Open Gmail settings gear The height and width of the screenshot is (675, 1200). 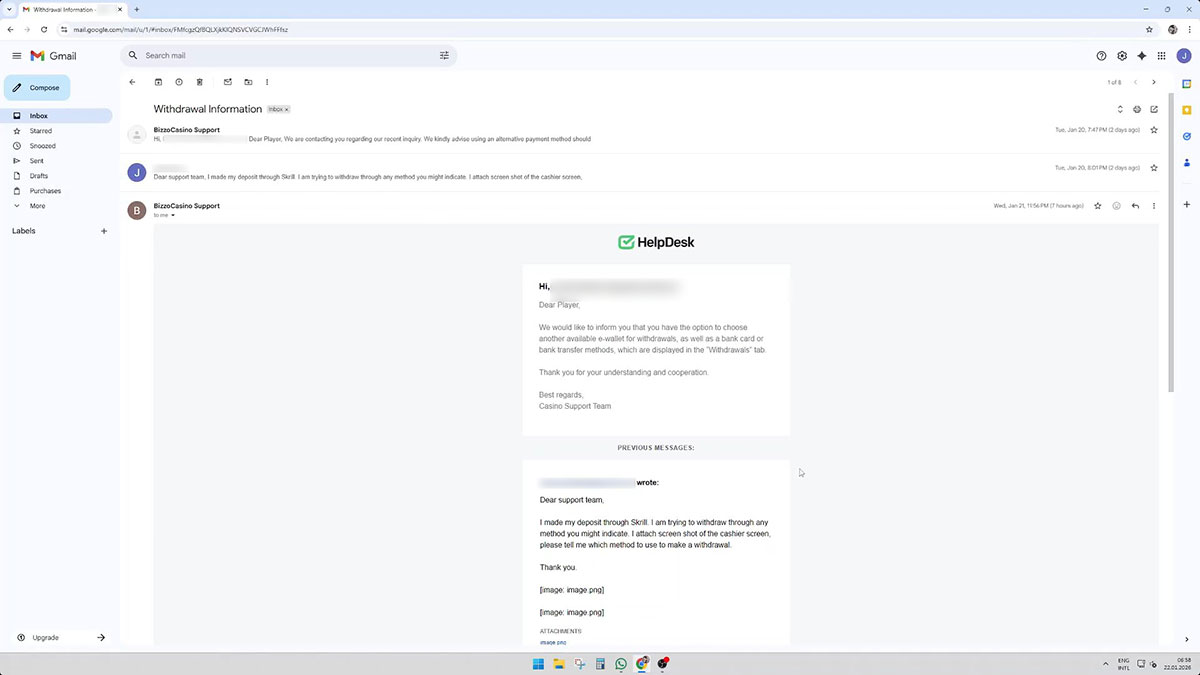point(1122,56)
